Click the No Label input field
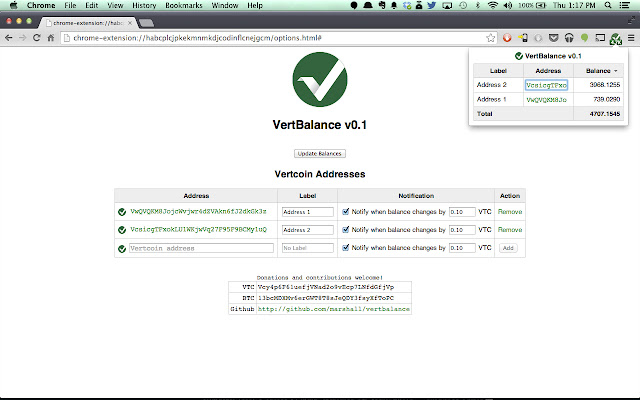Image resolution: width=640 pixels, height=400 pixels. click(308, 248)
